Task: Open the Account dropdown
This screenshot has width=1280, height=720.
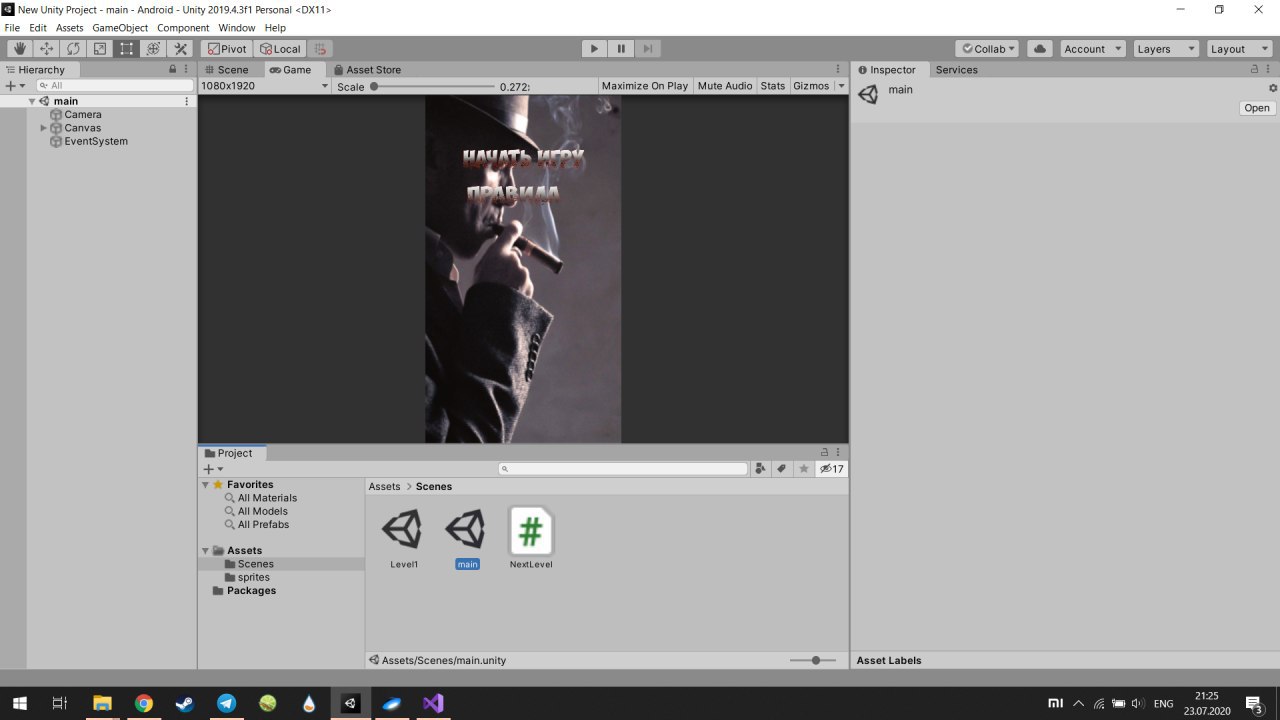Action: [x=1092, y=49]
